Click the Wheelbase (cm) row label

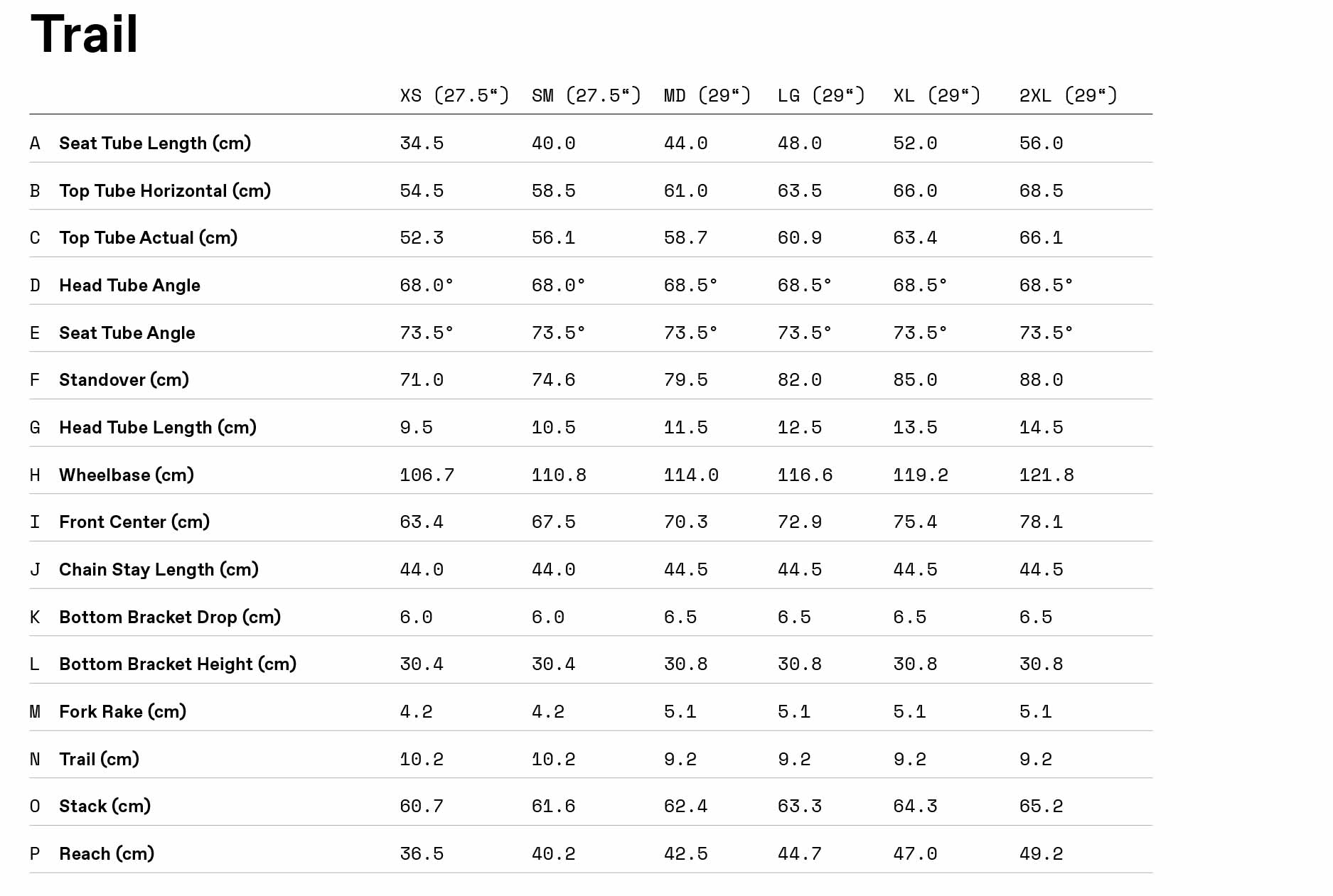pyautogui.click(x=127, y=475)
